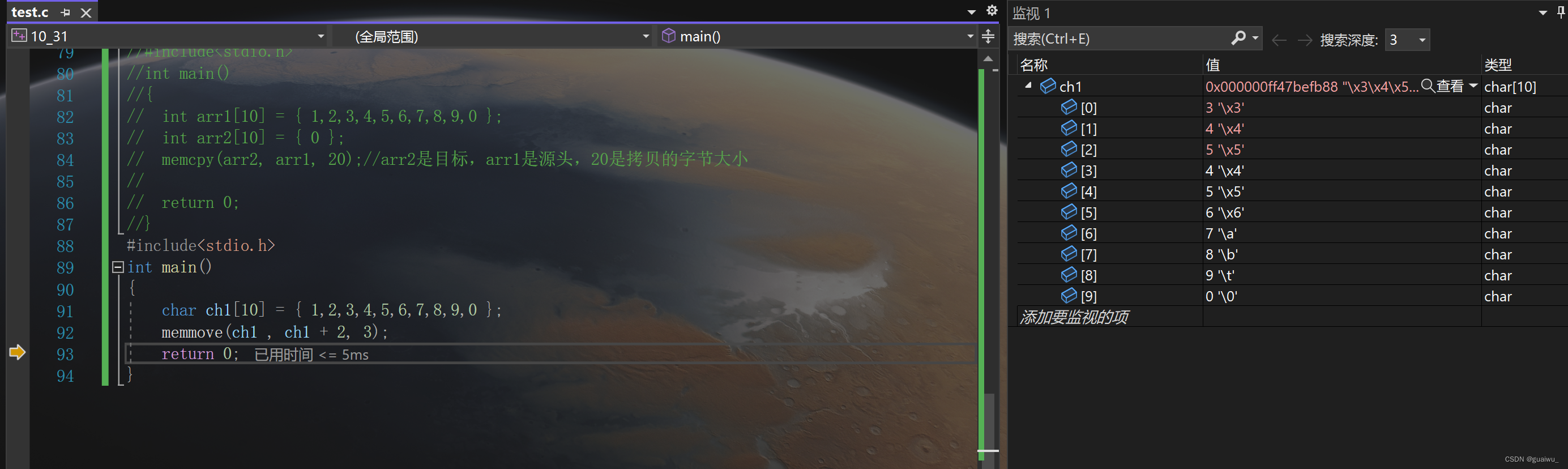Click the value 3 '\x3' cell
1568x469 pixels.
(x=1341, y=108)
